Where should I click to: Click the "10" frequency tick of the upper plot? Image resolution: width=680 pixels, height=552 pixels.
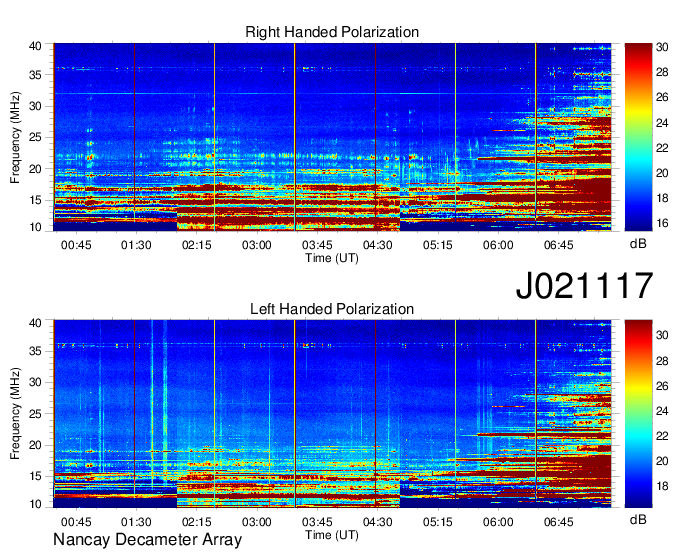pos(35,227)
